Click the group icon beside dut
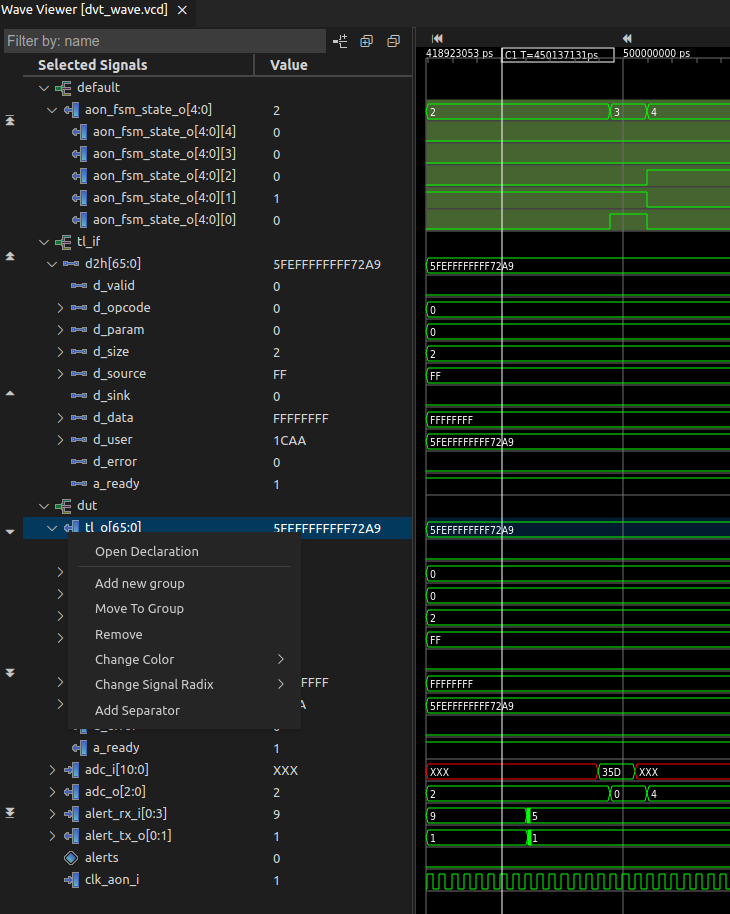This screenshot has height=914, width=730. [63, 506]
